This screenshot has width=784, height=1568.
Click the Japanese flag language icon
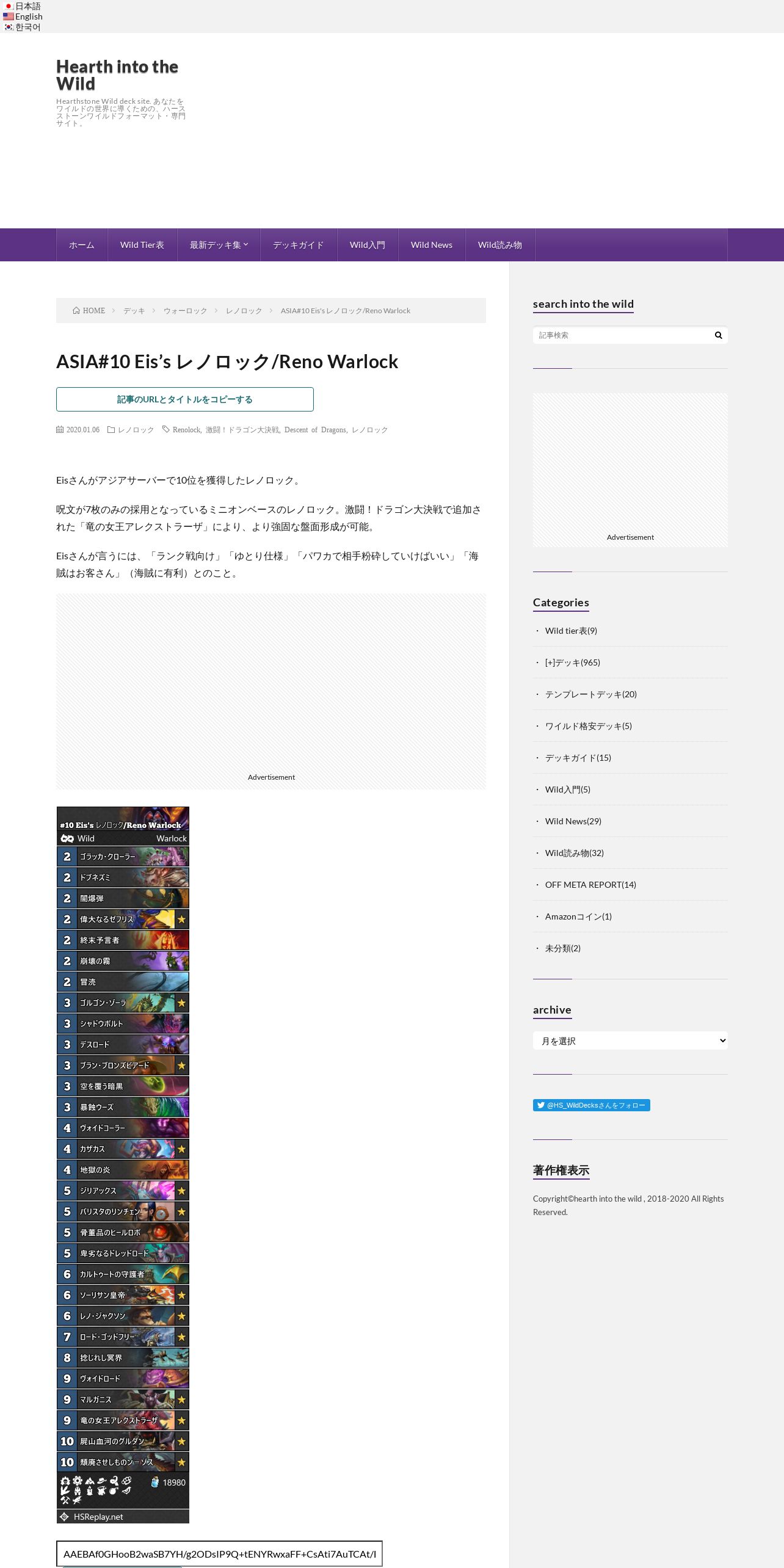9,6
